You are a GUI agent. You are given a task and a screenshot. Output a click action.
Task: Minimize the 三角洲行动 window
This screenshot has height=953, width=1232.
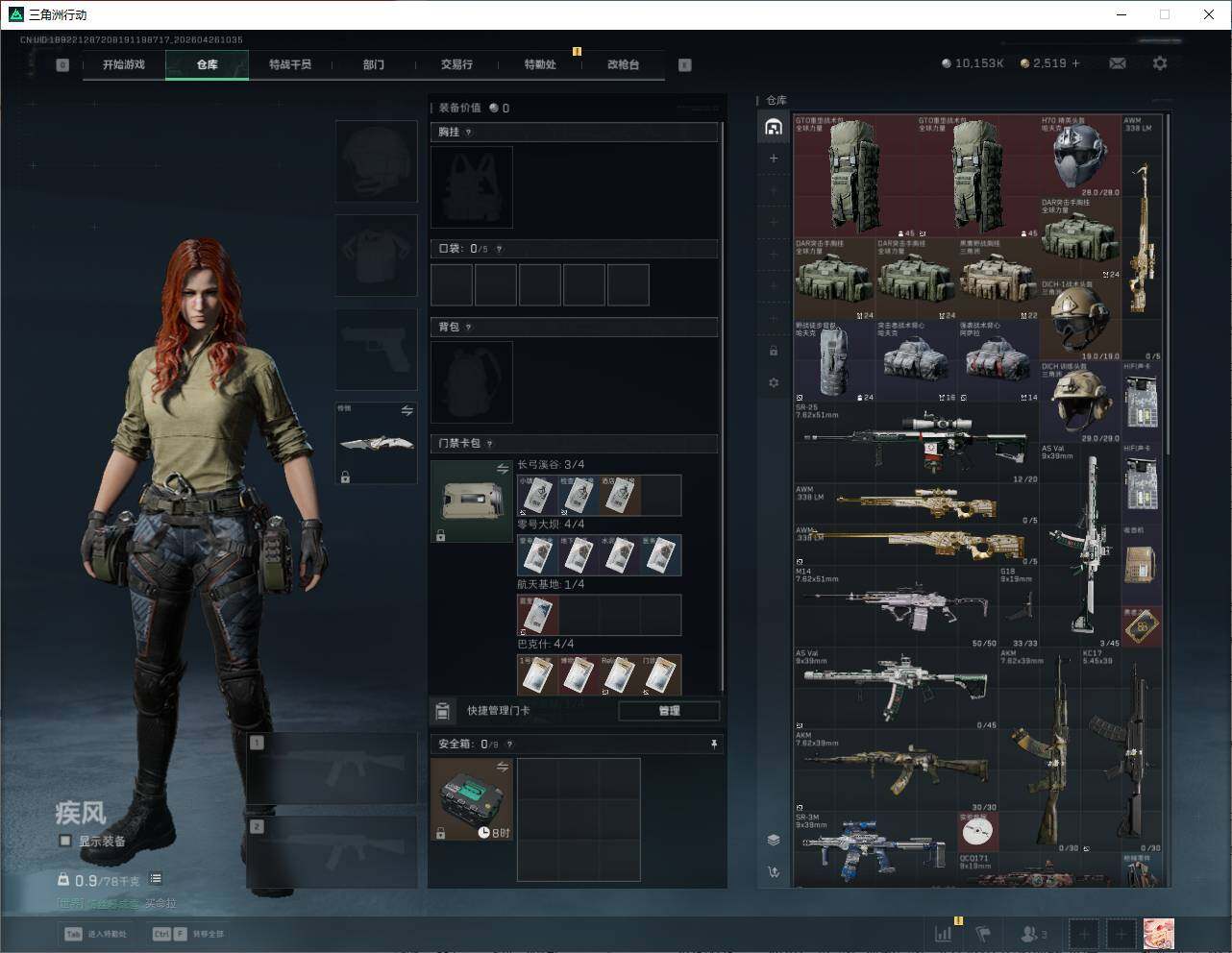click(x=1121, y=14)
